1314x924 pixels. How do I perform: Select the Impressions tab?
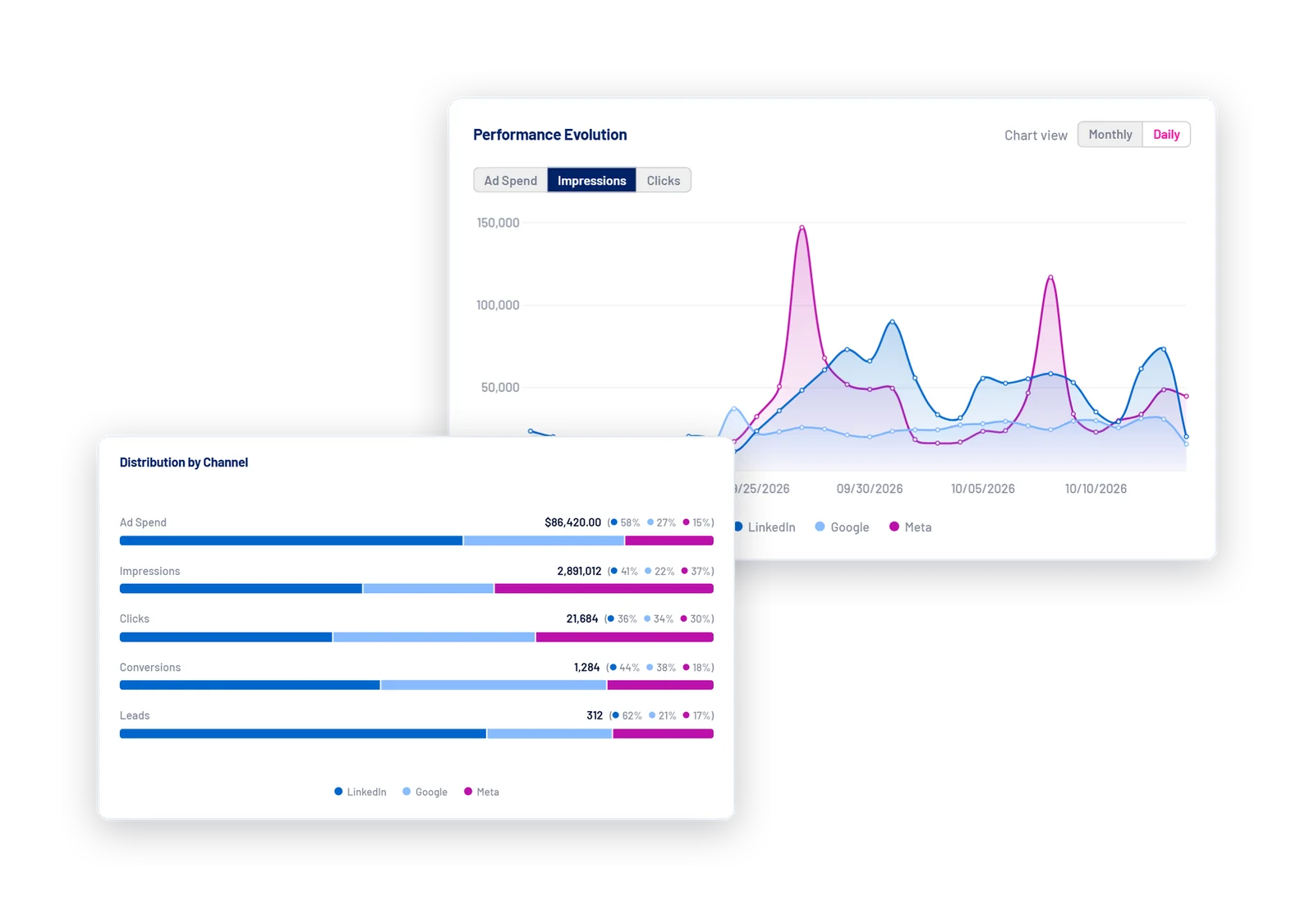tap(591, 181)
